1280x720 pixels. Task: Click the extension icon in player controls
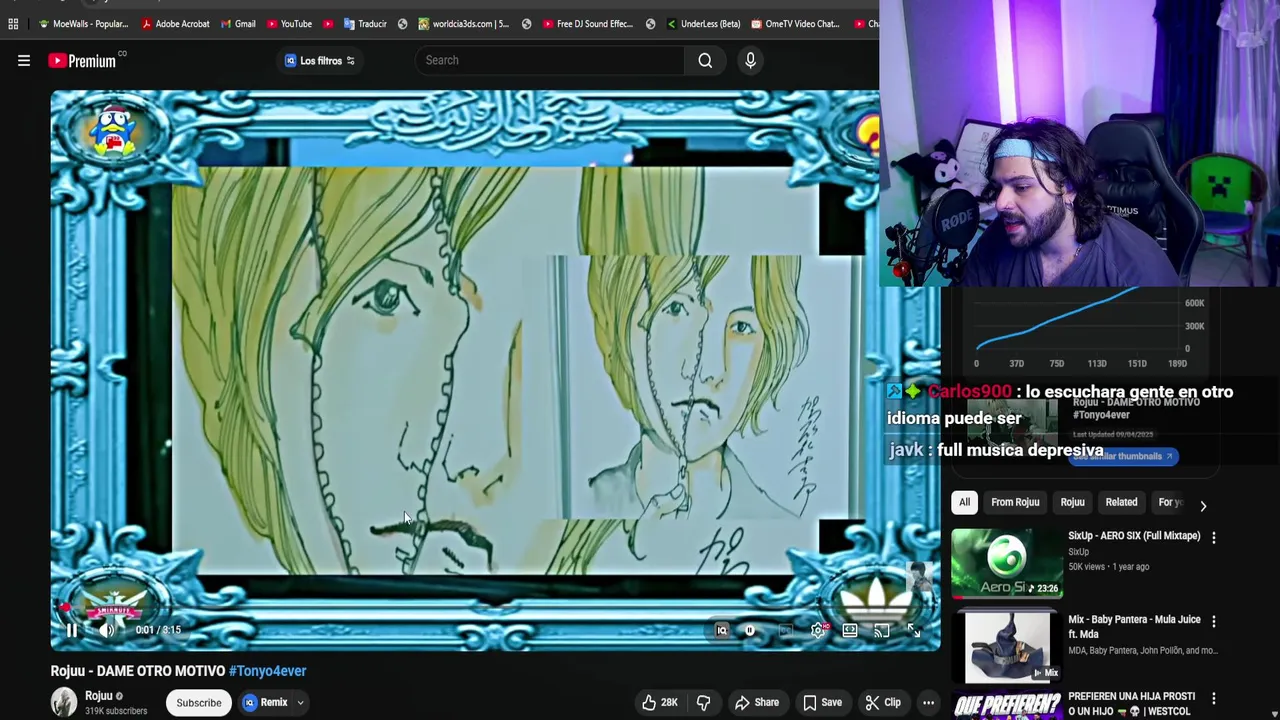click(x=722, y=630)
